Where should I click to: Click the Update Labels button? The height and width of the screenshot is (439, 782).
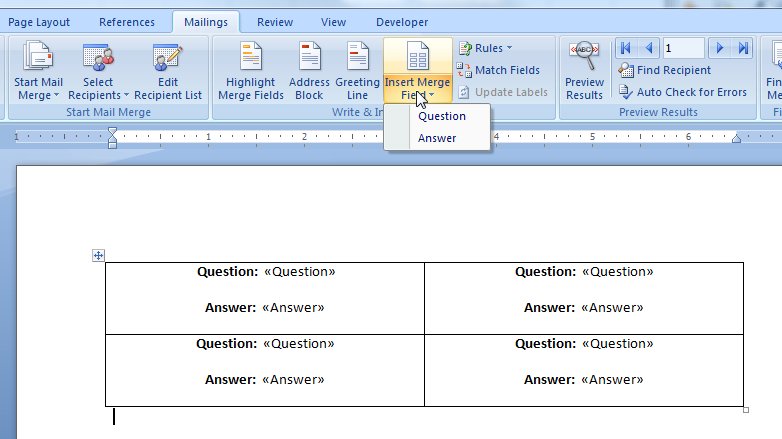tap(503, 92)
